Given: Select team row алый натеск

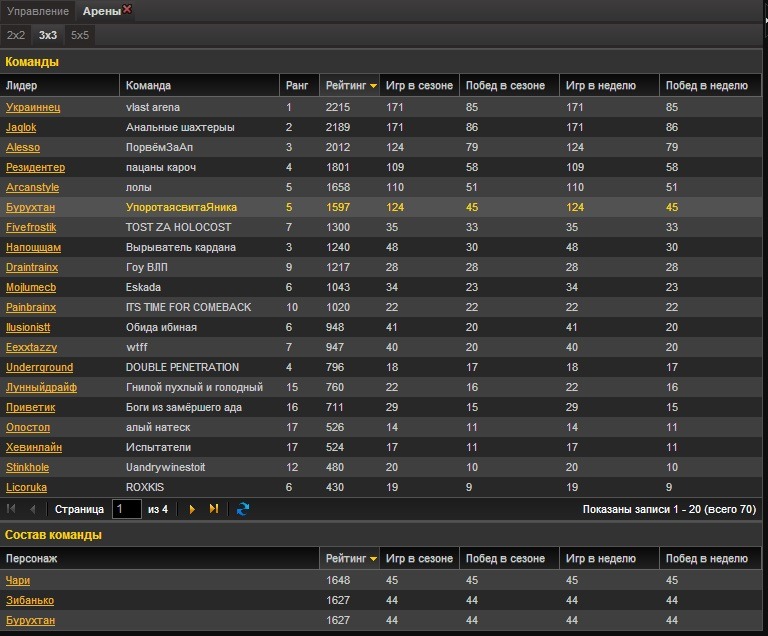Looking at the screenshot, I should [x=381, y=428].
